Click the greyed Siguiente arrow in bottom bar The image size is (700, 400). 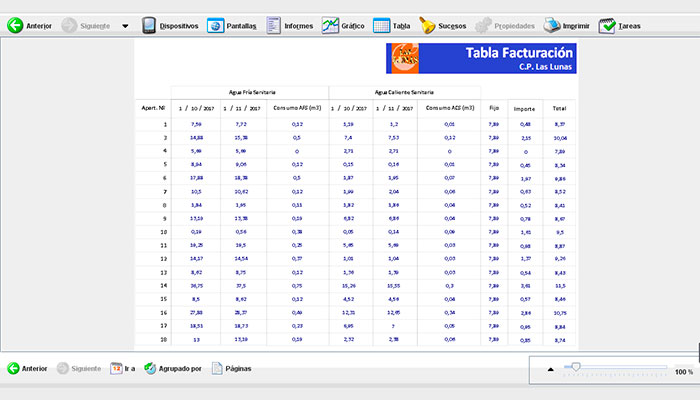tap(63, 368)
